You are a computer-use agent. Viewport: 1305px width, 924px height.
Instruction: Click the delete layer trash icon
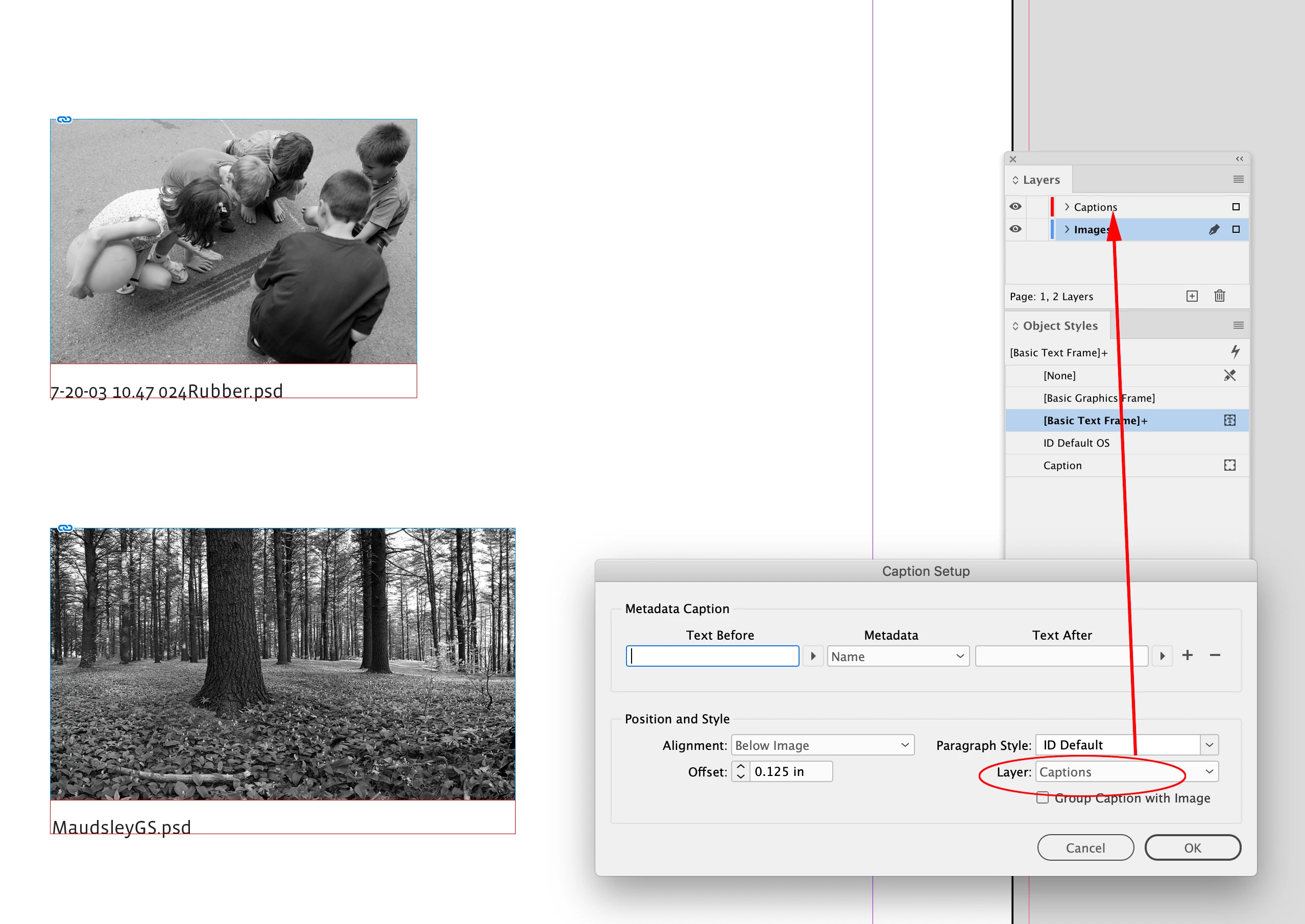(x=1219, y=296)
